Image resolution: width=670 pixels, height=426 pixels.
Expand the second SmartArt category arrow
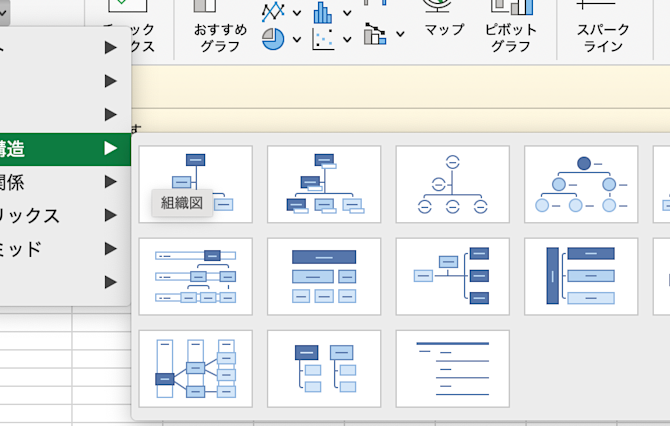click(x=111, y=81)
